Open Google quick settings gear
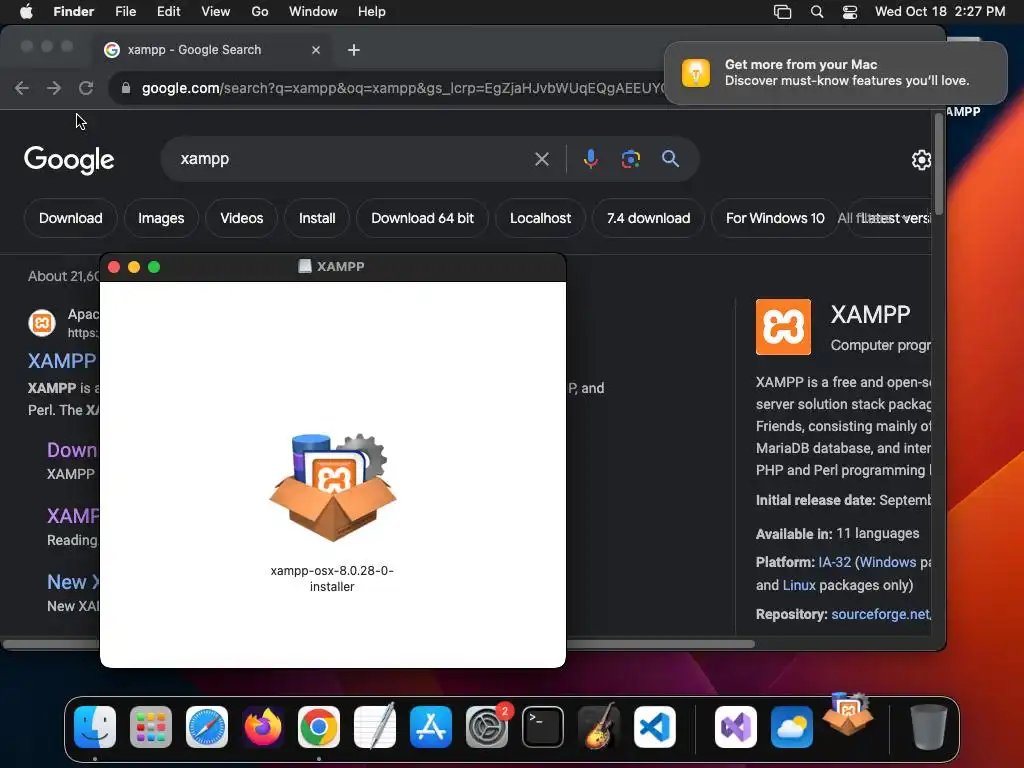The width and height of the screenshot is (1024, 768). click(x=921, y=159)
